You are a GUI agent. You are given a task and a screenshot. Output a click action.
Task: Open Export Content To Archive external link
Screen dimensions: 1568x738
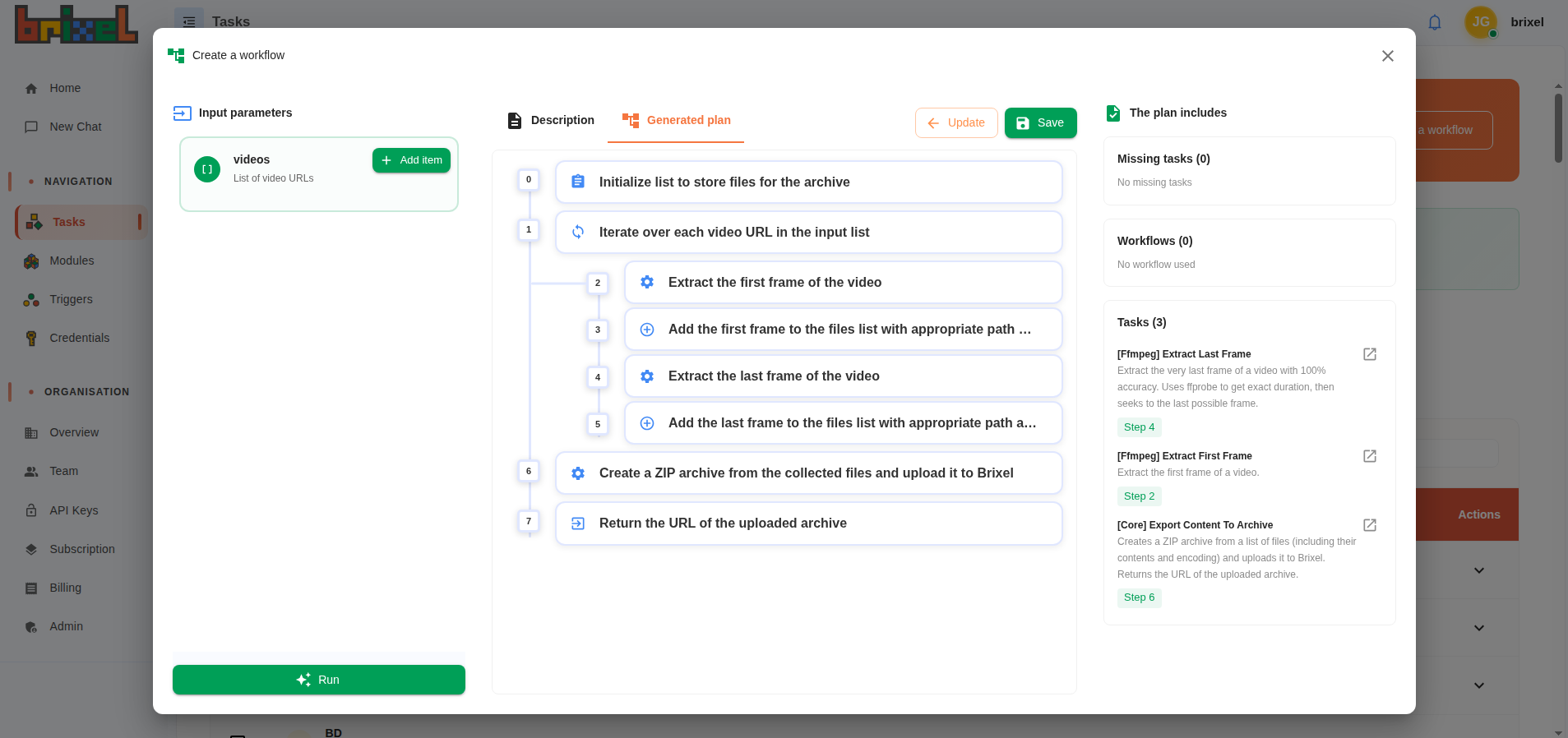1369,525
